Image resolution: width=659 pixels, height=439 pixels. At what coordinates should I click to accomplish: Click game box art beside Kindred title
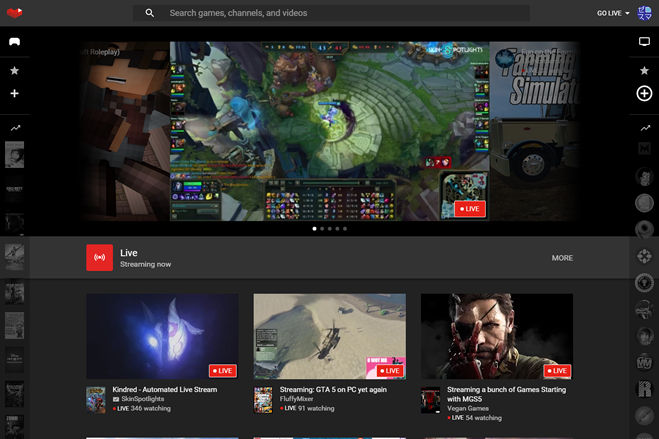point(96,400)
